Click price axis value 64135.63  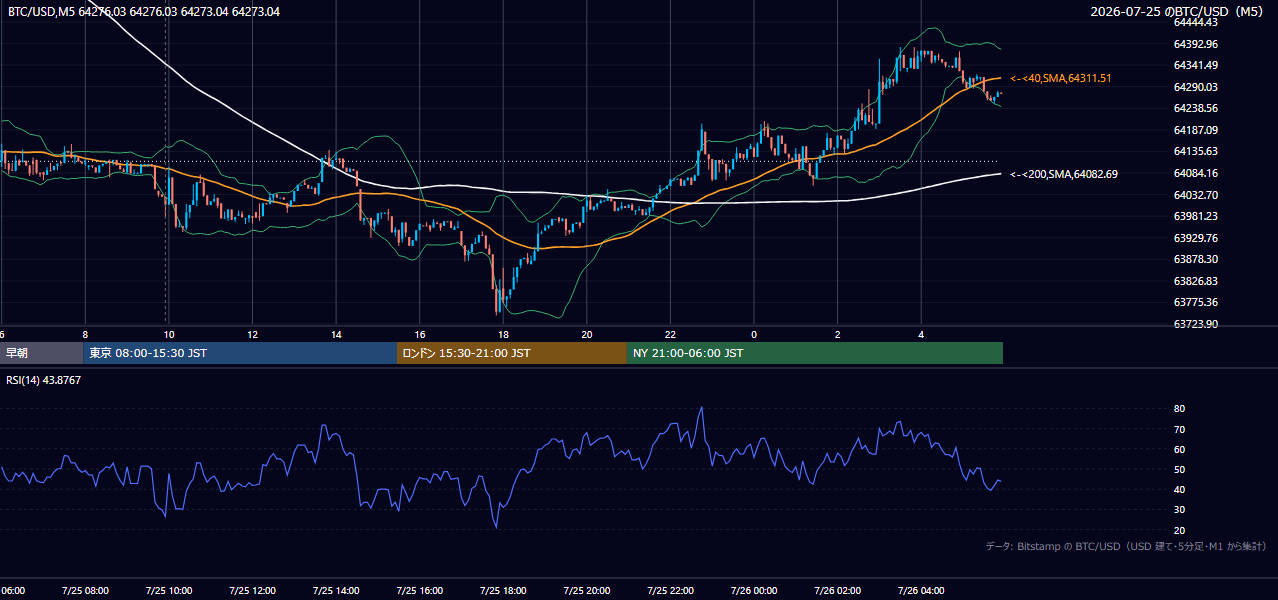tap(1195, 151)
